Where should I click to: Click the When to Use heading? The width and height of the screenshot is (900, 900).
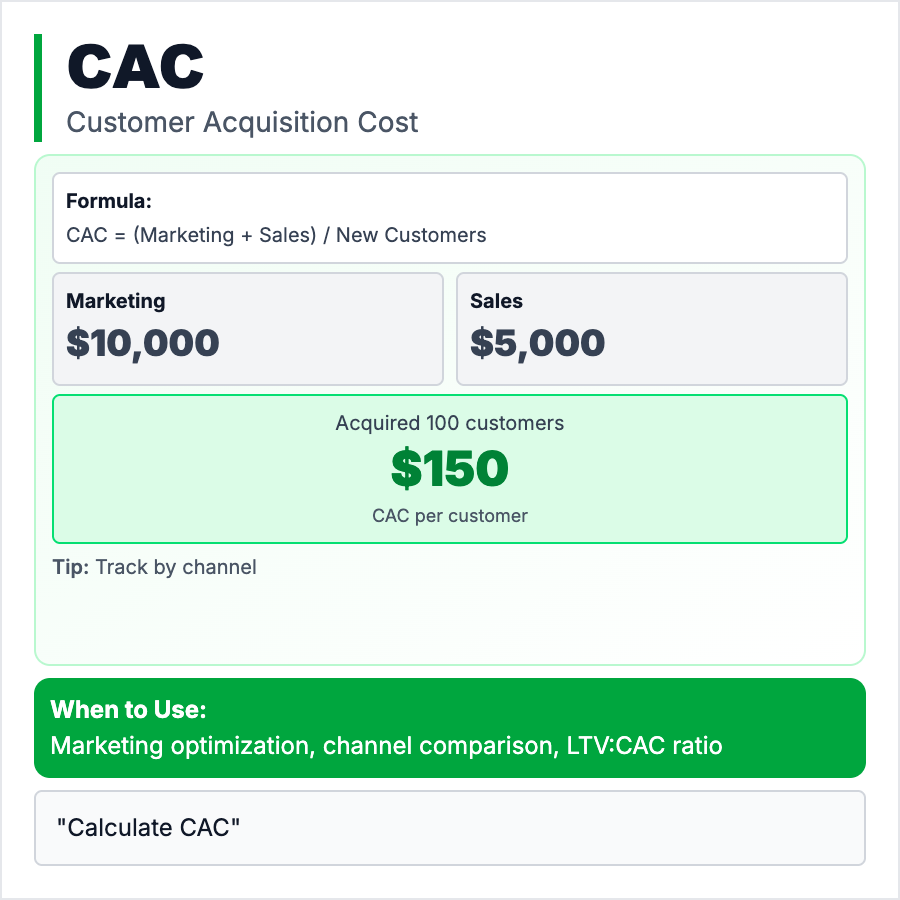tap(129, 710)
